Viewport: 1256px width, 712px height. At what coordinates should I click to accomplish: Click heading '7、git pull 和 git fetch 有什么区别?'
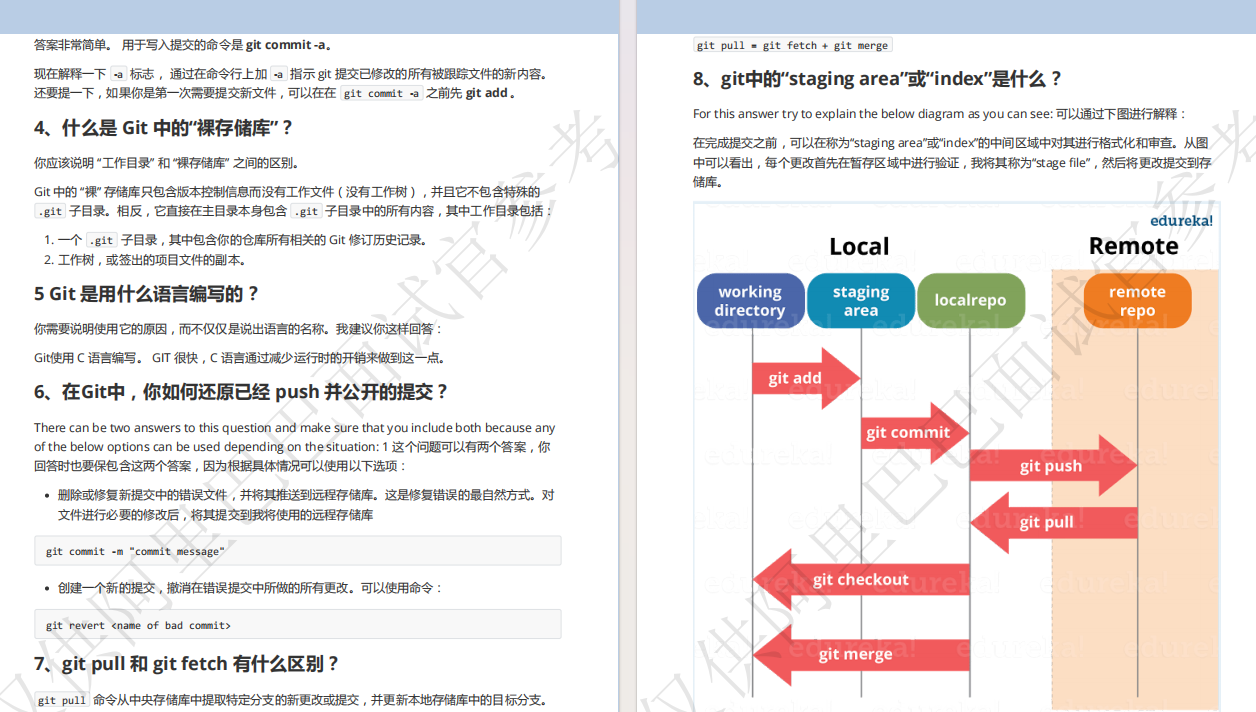click(187, 664)
